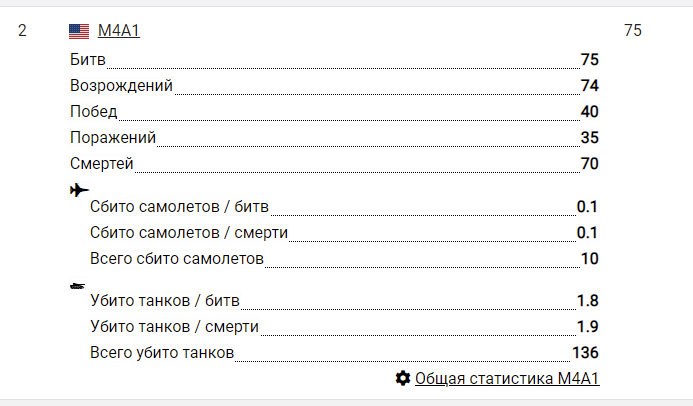Click the 75 total in right column
693x406 pixels.
click(632, 31)
